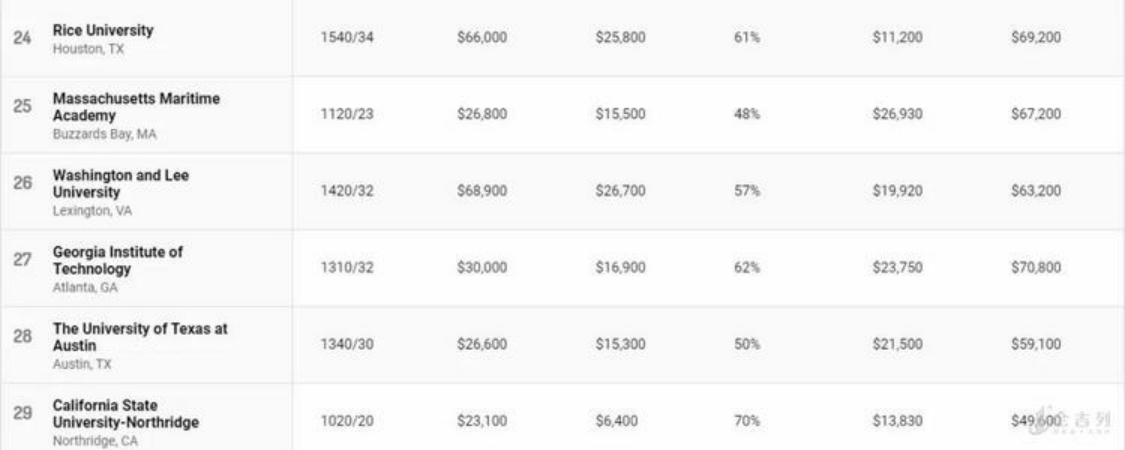Select Georgia Tech's $70,800 value

pyautogui.click(x=1036, y=268)
